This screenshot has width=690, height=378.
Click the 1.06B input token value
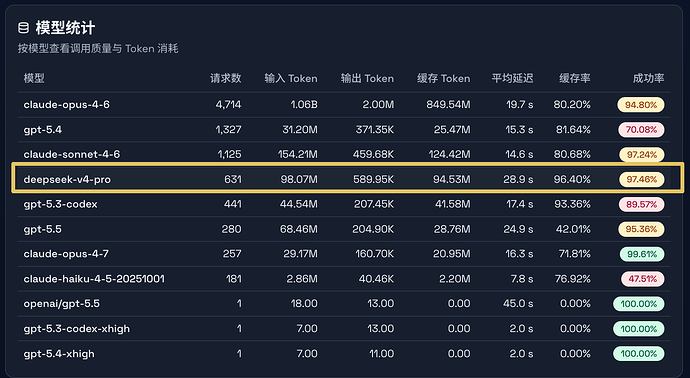(x=304, y=105)
